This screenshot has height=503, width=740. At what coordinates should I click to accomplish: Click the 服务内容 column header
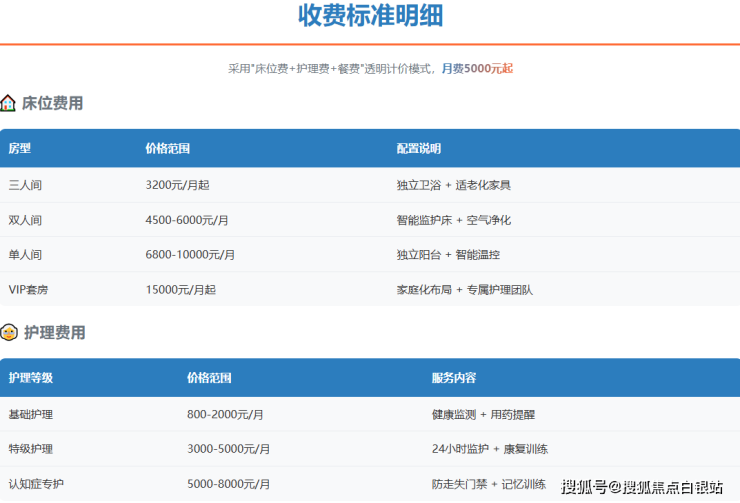click(x=453, y=378)
